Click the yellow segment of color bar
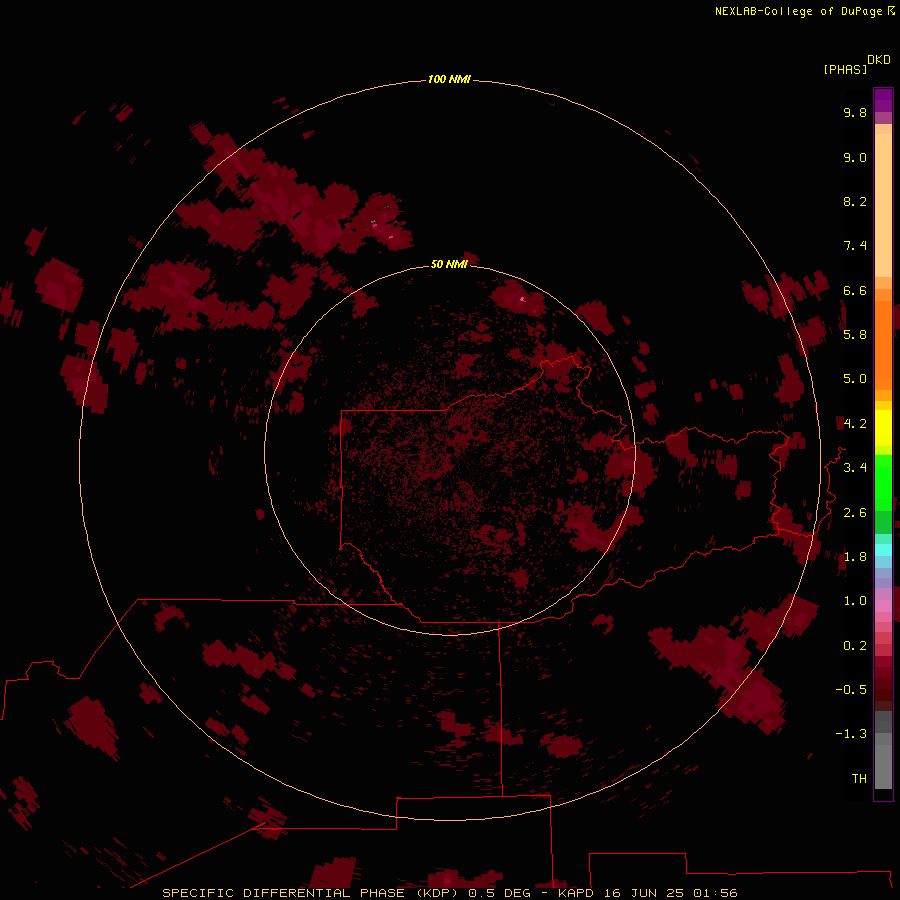The image size is (900, 900). coord(883,428)
